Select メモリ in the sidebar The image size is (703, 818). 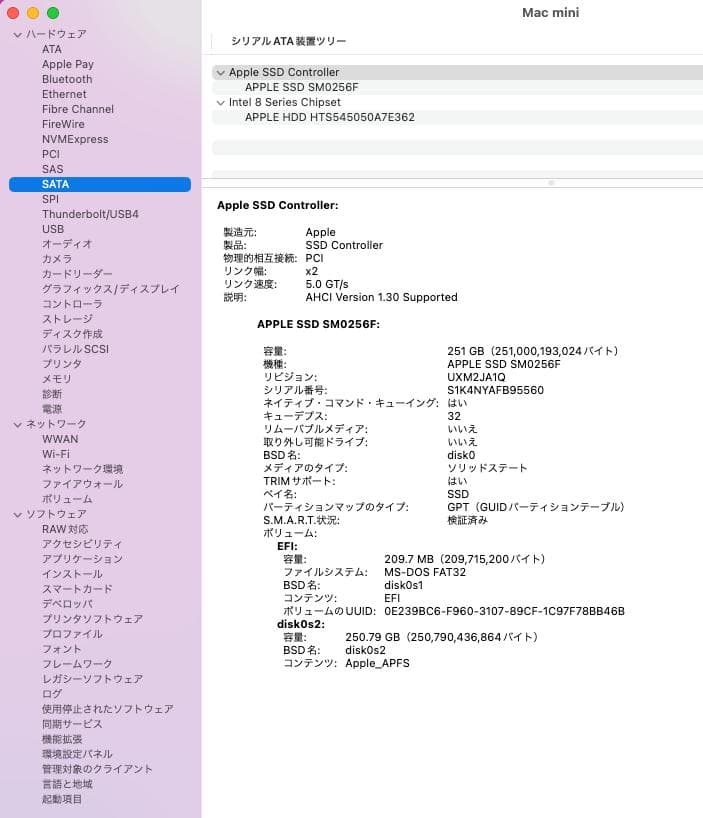(x=56, y=379)
